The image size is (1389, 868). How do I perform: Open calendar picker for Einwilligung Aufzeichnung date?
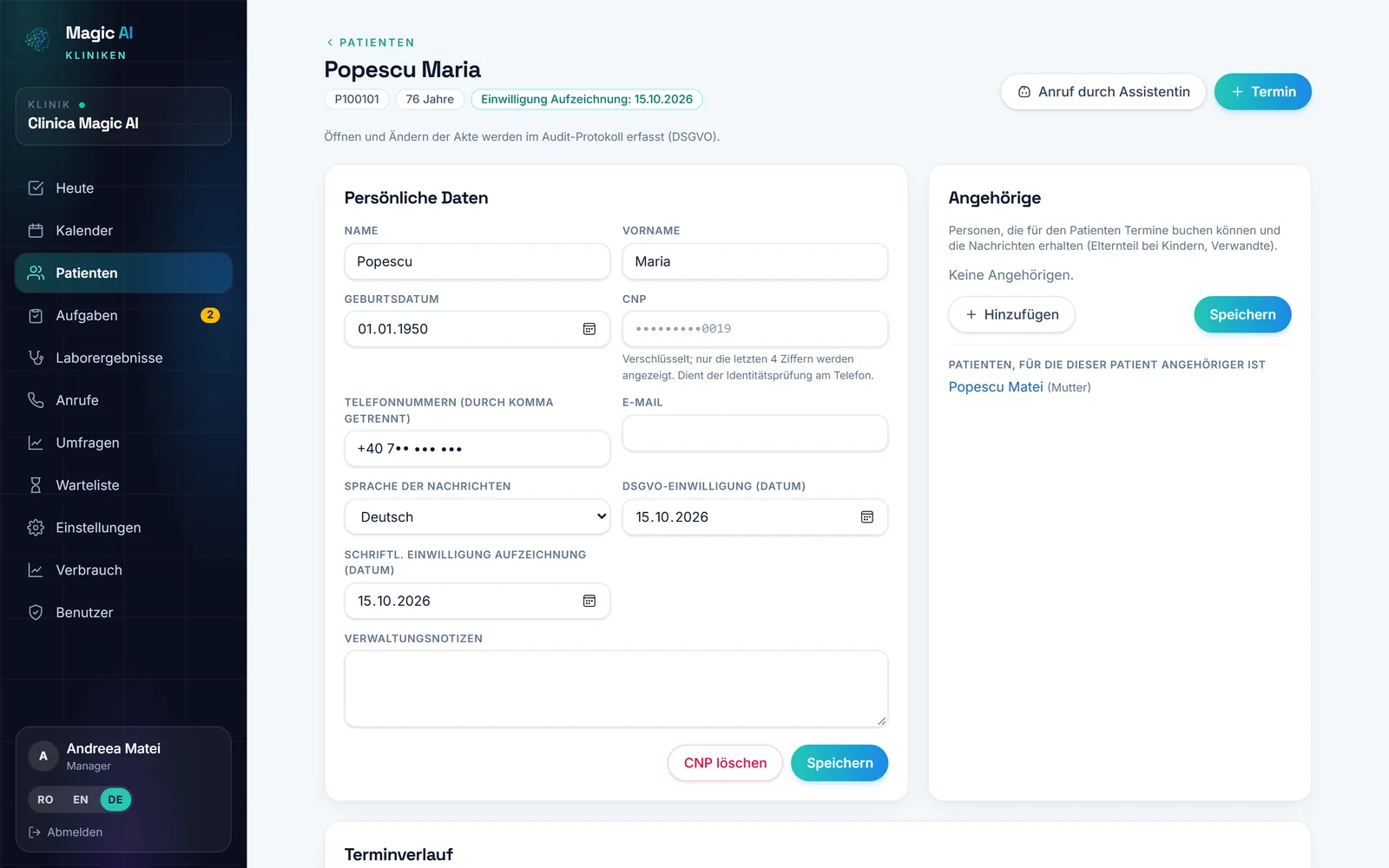[x=589, y=601]
